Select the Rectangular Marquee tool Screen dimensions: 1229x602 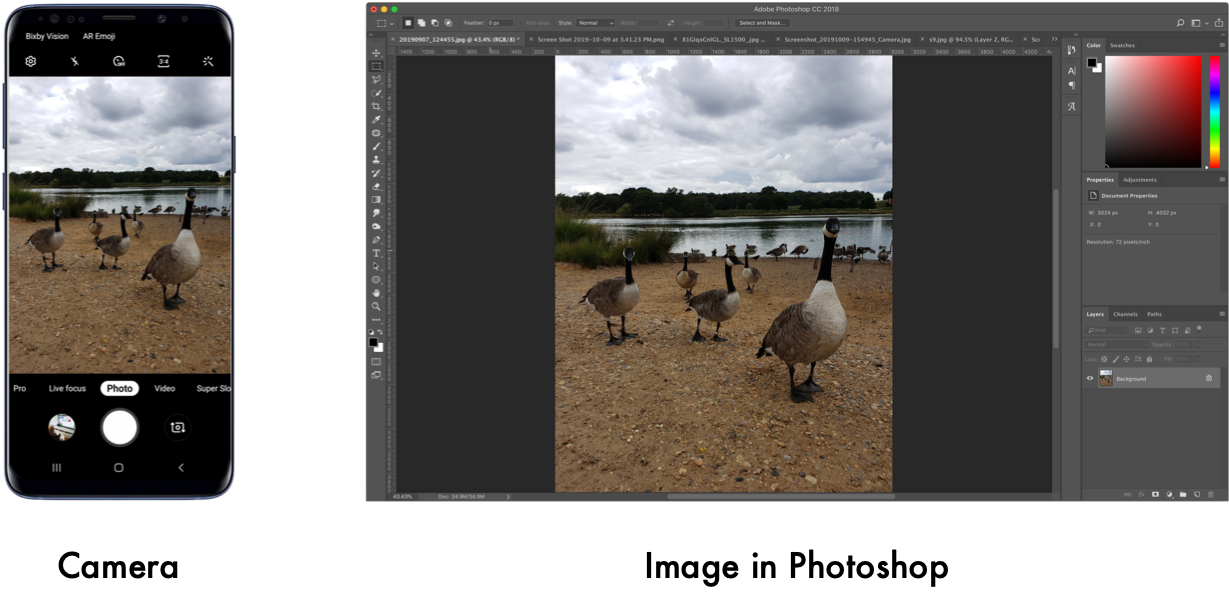coord(376,66)
